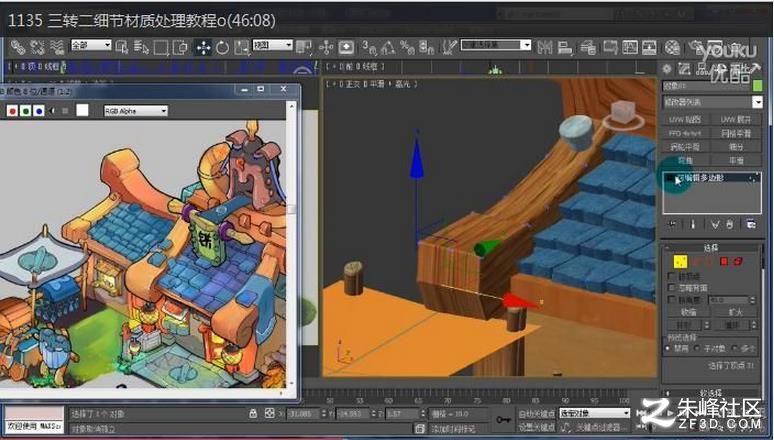Click the Remove Modifier icon
This screenshot has height=440, width=774.
tap(730, 224)
